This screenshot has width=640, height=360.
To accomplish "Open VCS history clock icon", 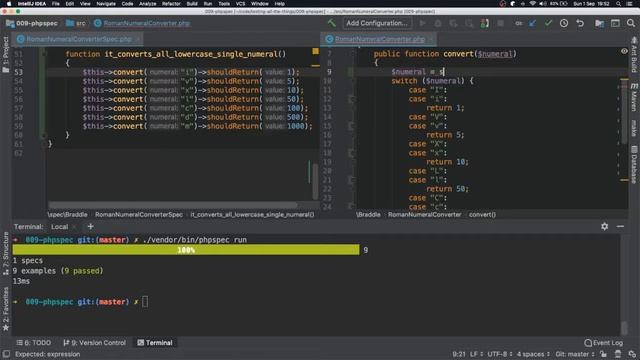I will click(x=564, y=23).
